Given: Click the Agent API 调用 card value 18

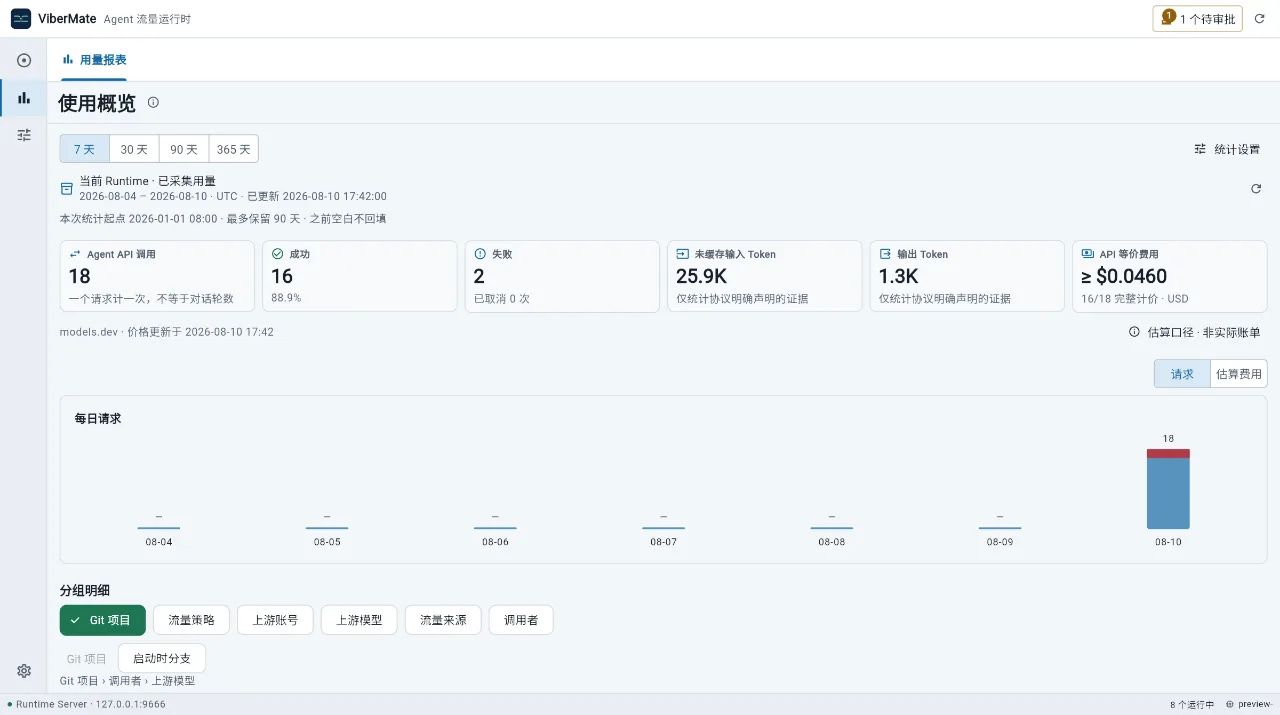Looking at the screenshot, I should click(80, 276).
